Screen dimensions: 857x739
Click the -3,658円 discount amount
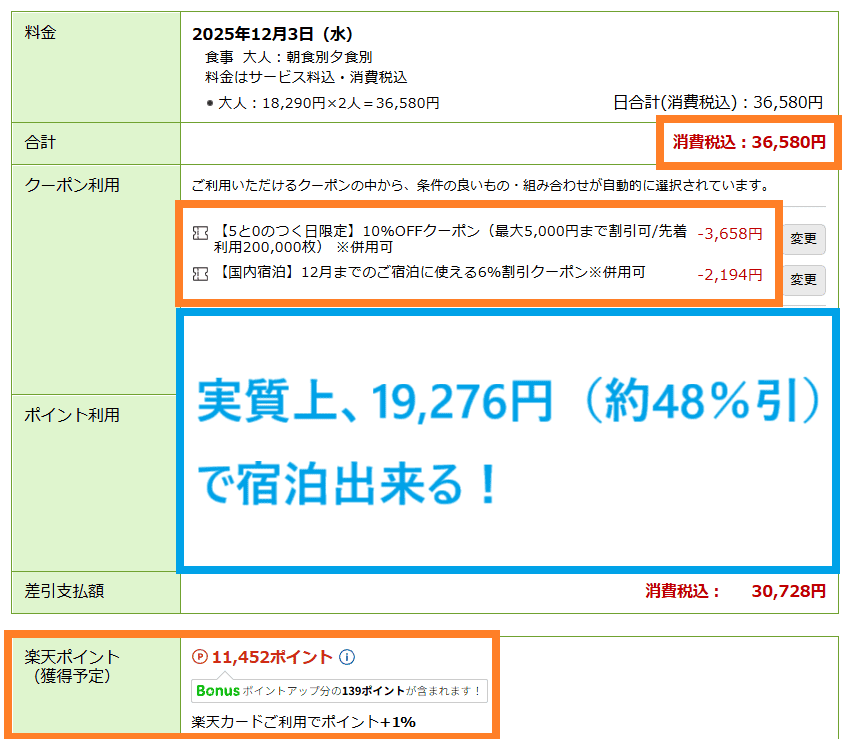coord(729,234)
